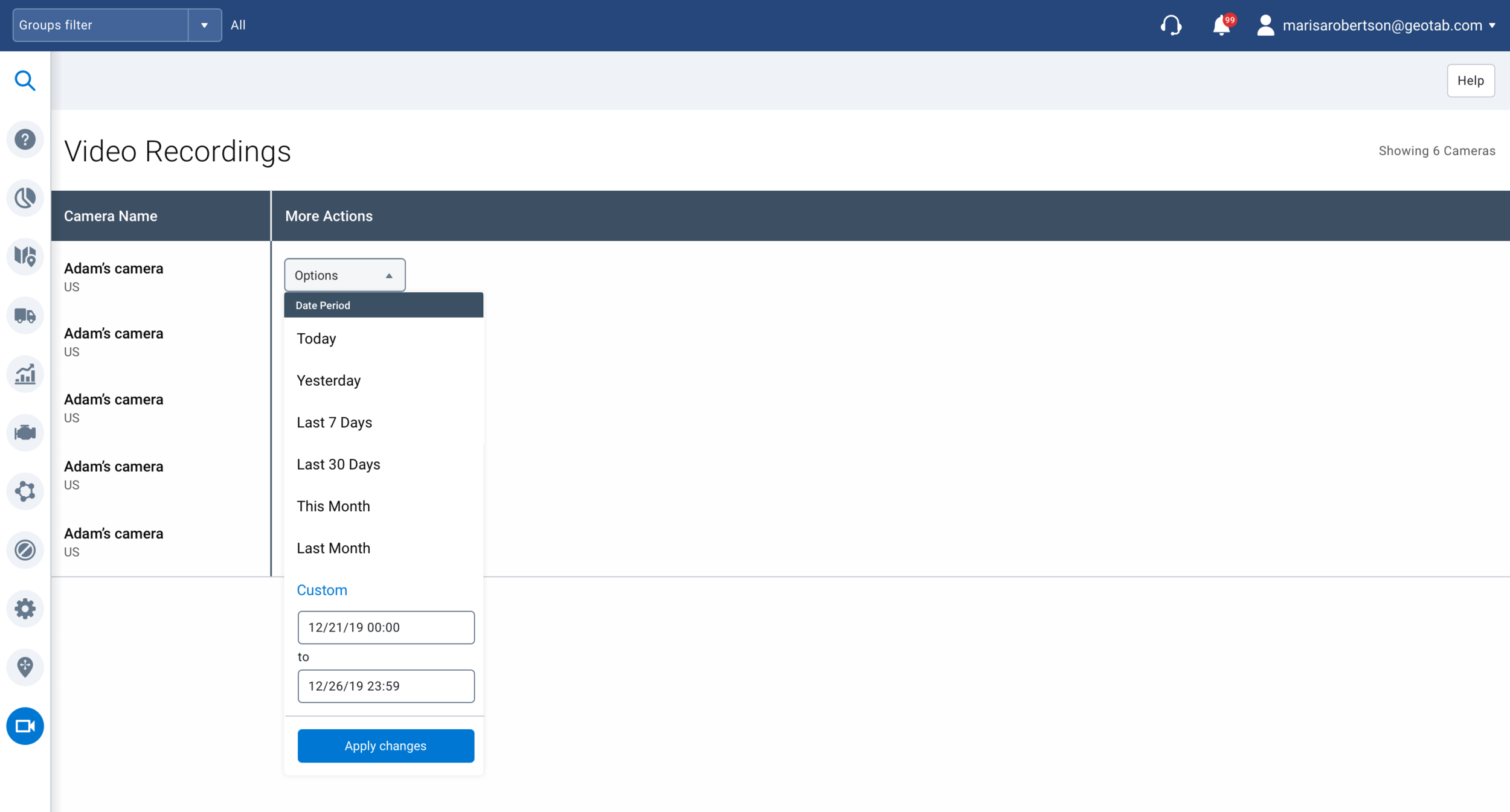
Task: Open productivity reports via chart icon
Action: [x=25, y=374]
